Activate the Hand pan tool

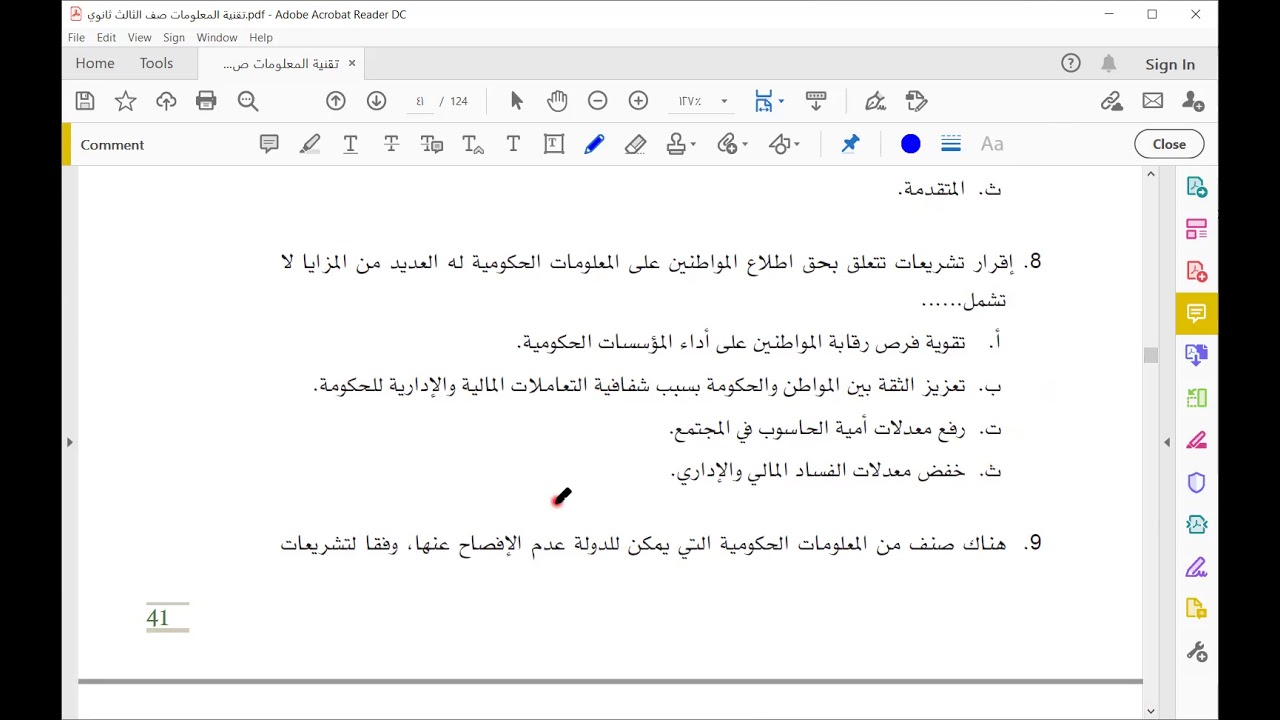tap(557, 101)
